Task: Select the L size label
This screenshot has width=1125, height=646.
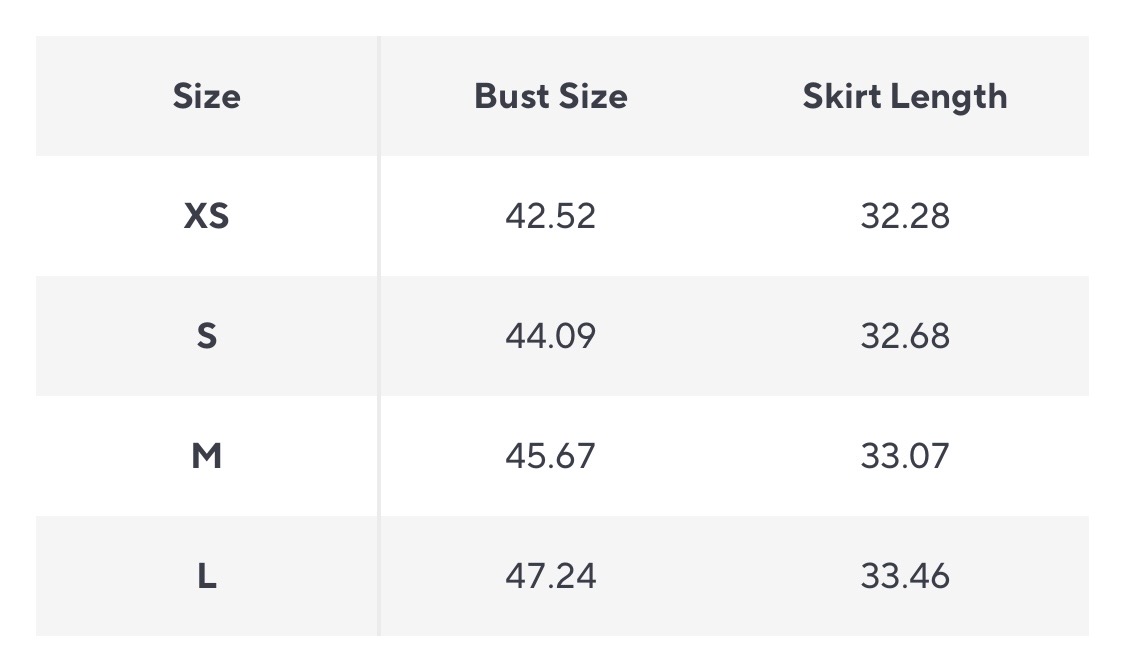Action: (x=206, y=576)
